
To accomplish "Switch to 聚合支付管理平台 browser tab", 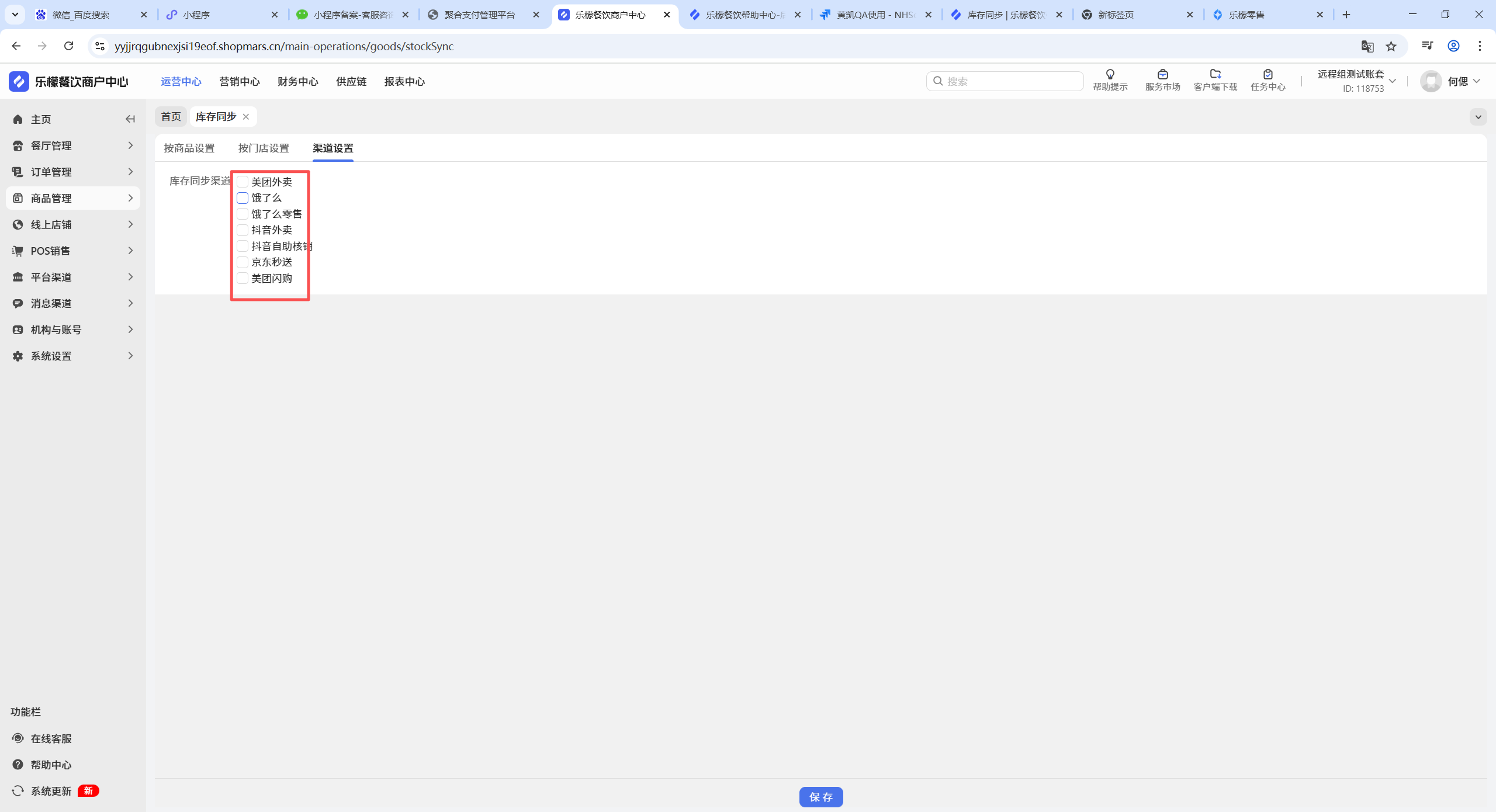I will (x=483, y=15).
